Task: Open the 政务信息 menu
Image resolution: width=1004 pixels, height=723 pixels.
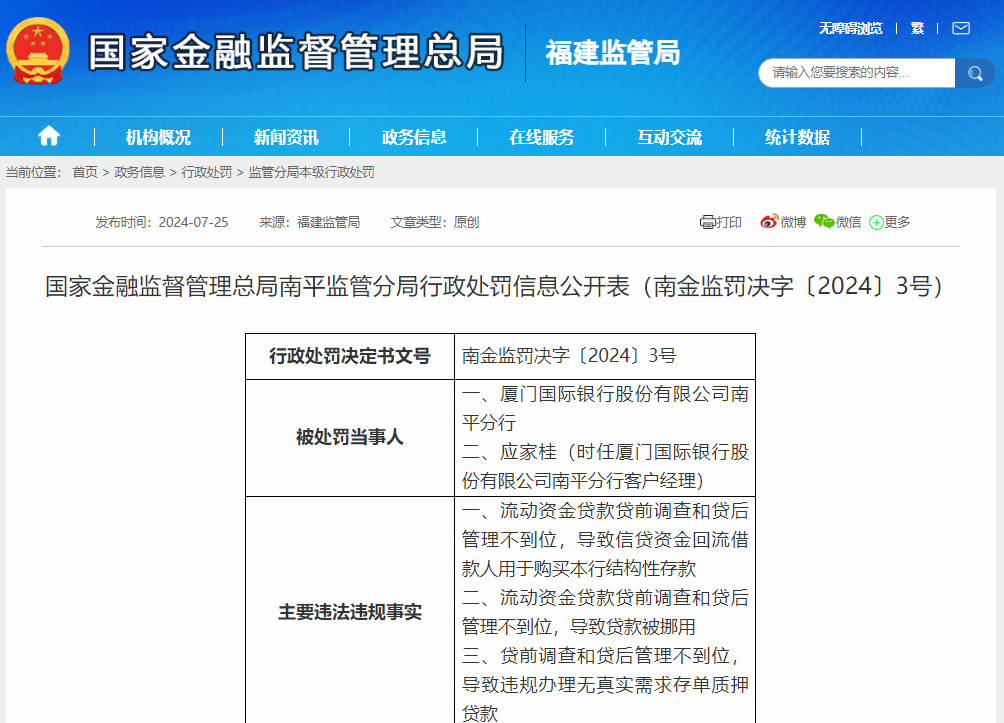Action: (x=414, y=137)
